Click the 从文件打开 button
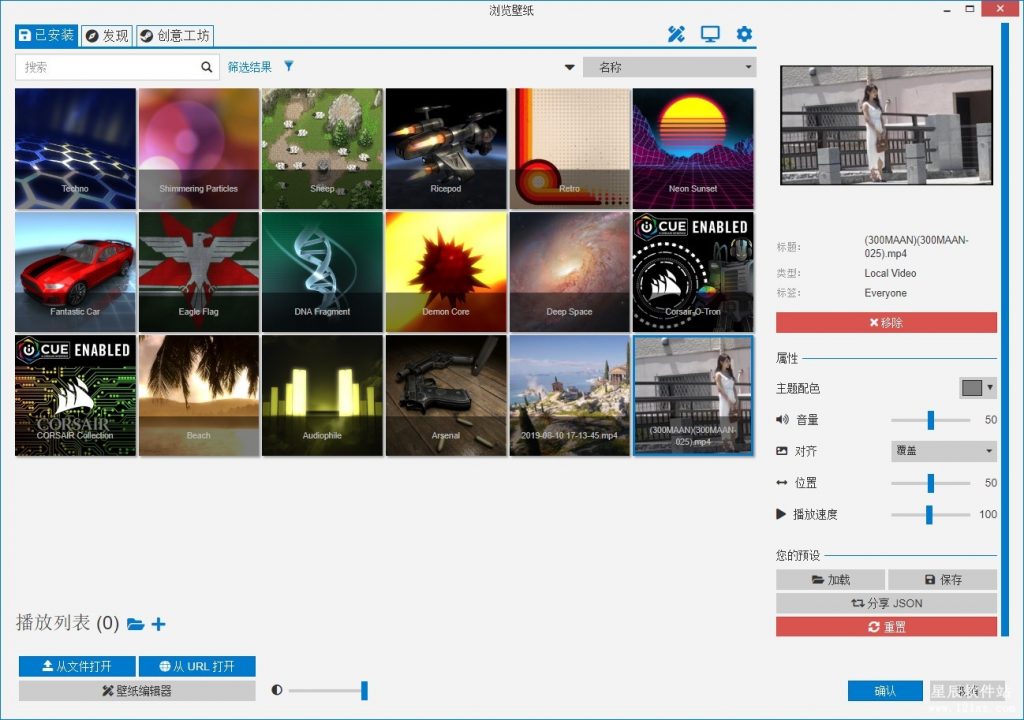This screenshot has height=720, width=1024. (x=77, y=666)
